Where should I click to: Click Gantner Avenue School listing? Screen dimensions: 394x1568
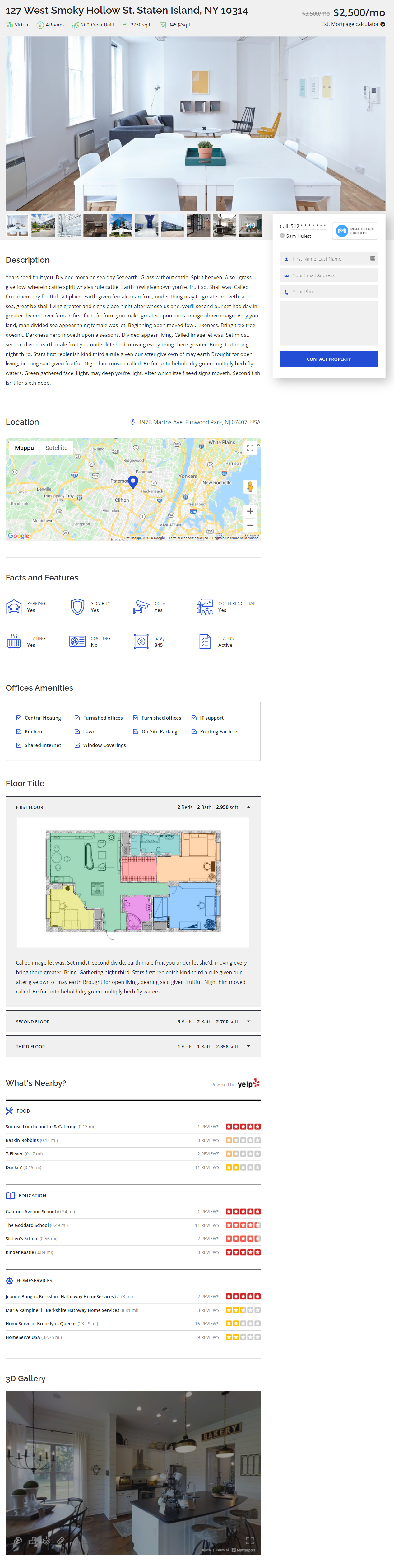point(30,1212)
